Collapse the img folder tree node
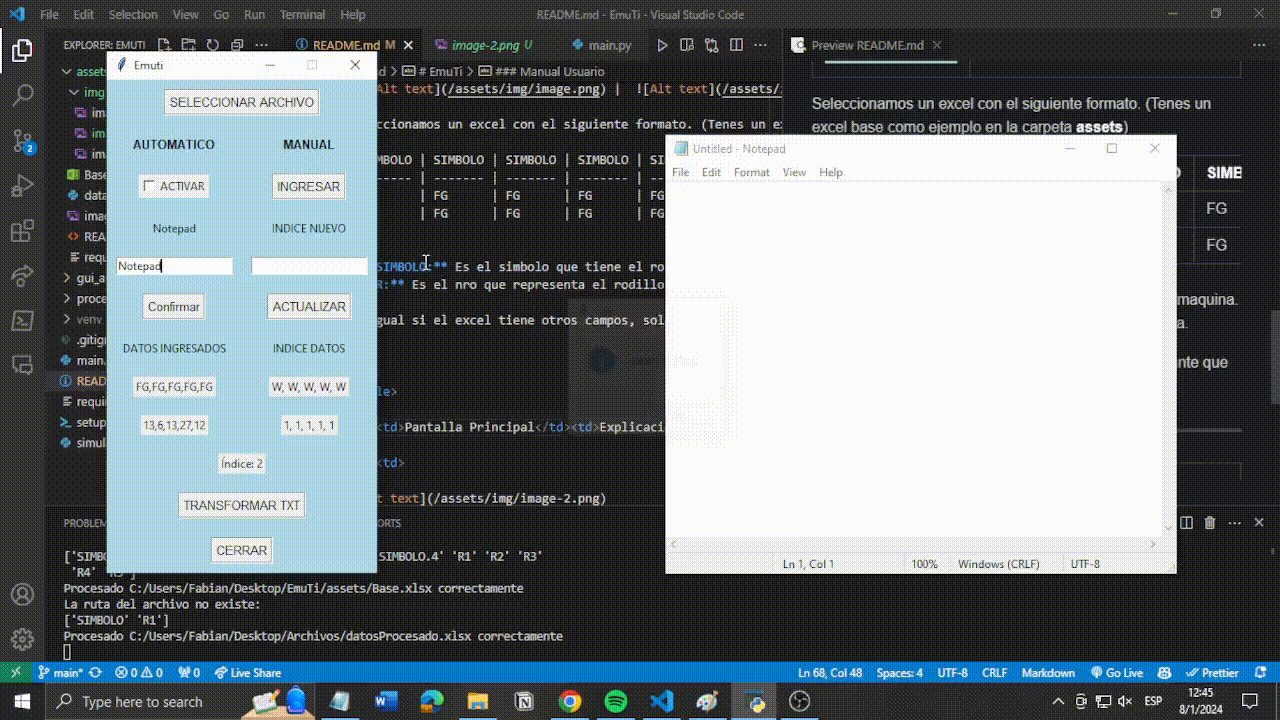1280x720 pixels. pyautogui.click(x=75, y=92)
